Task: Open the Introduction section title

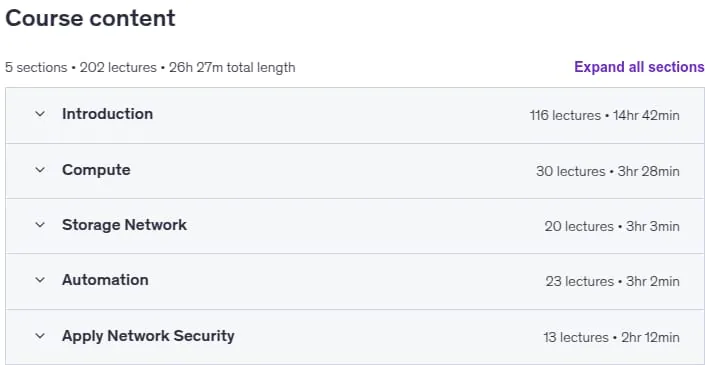Action: click(107, 114)
